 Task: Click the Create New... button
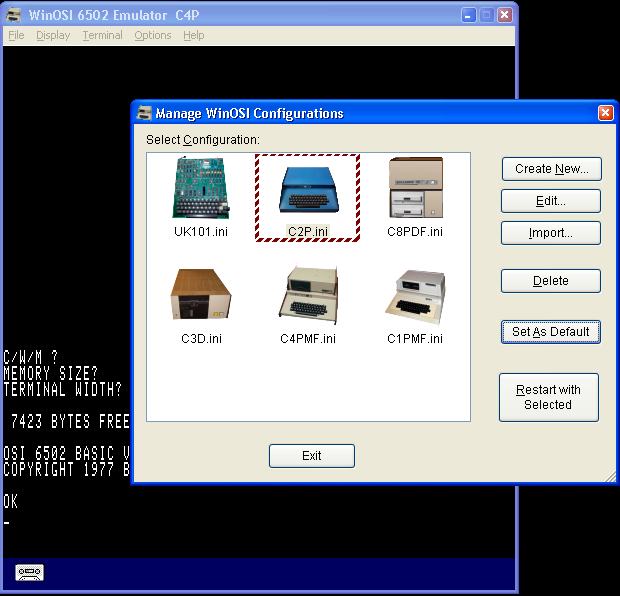pos(552,169)
